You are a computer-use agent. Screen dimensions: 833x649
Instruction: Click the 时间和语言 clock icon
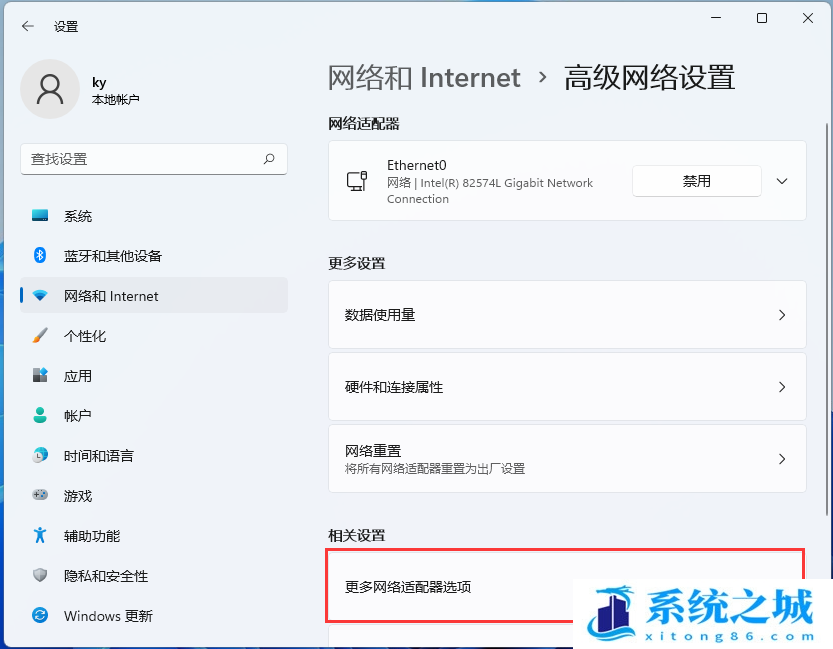40,456
